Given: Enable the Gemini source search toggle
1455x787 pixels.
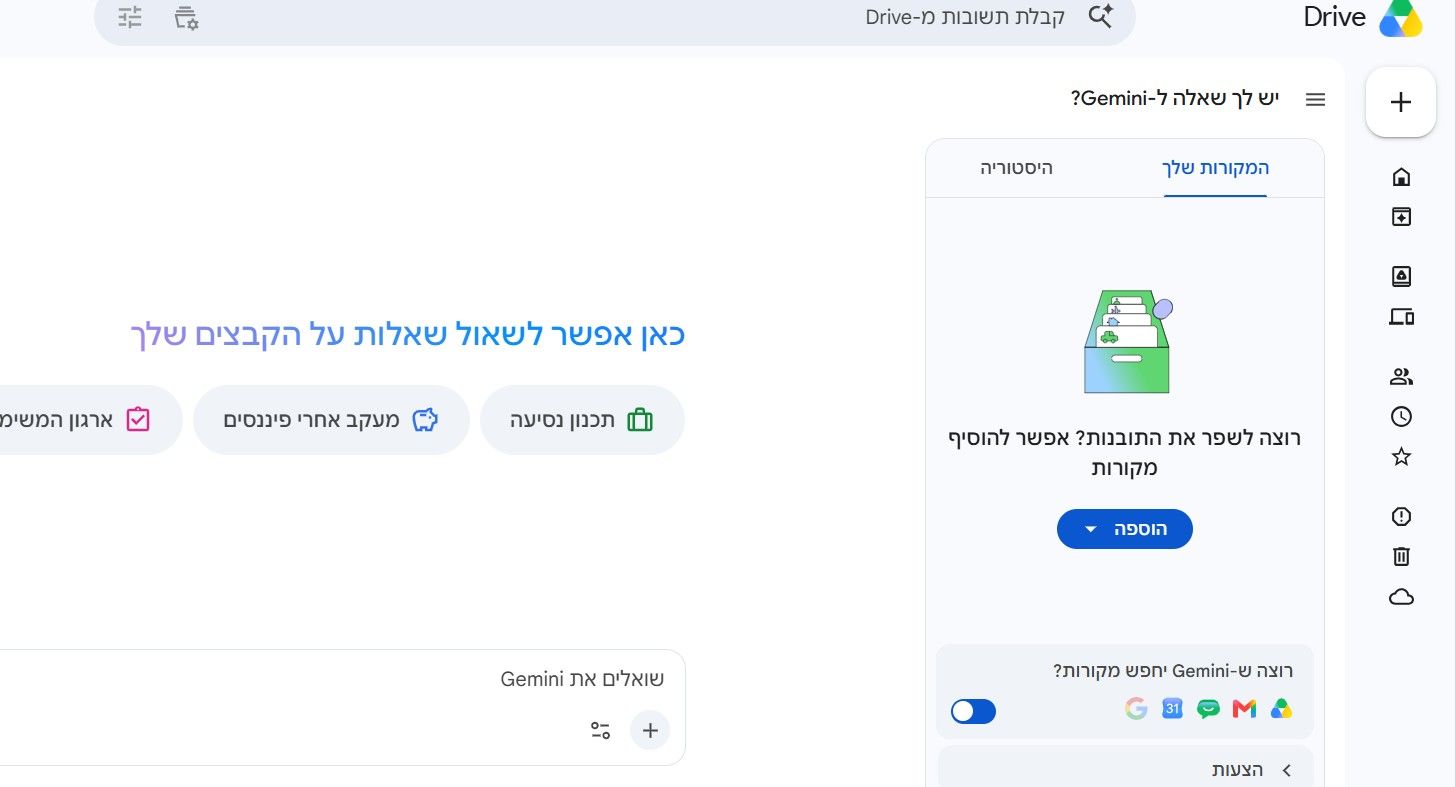Looking at the screenshot, I should pyautogui.click(x=973, y=711).
